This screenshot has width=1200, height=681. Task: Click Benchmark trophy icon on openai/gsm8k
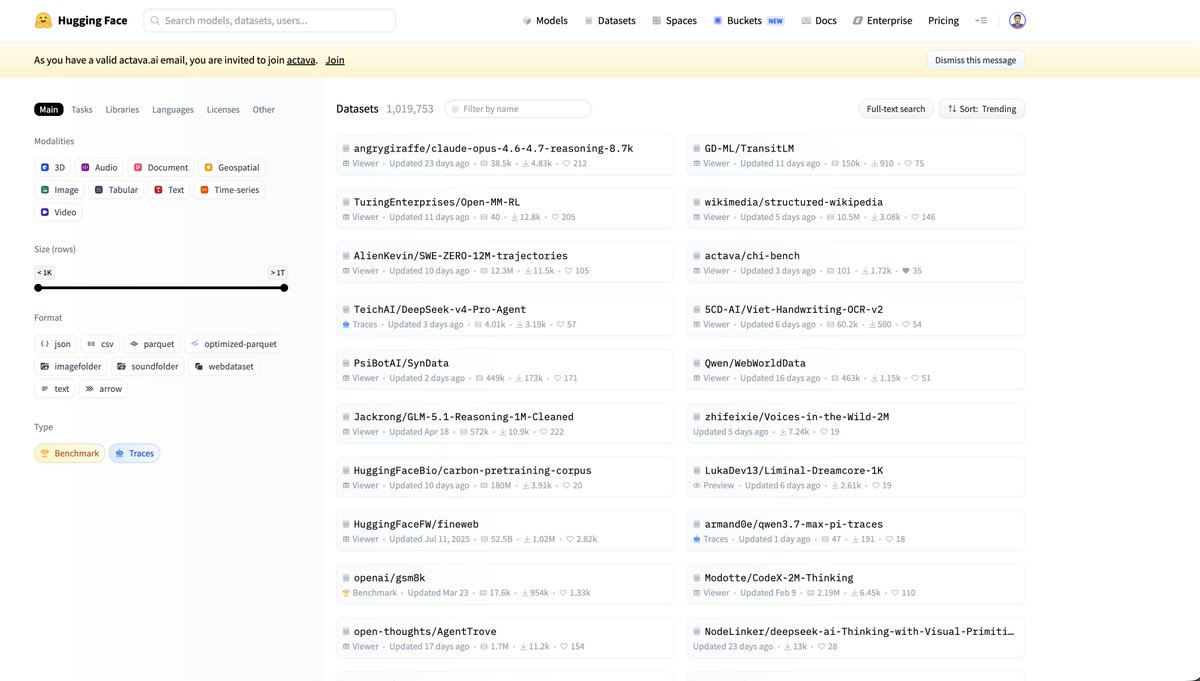346,593
